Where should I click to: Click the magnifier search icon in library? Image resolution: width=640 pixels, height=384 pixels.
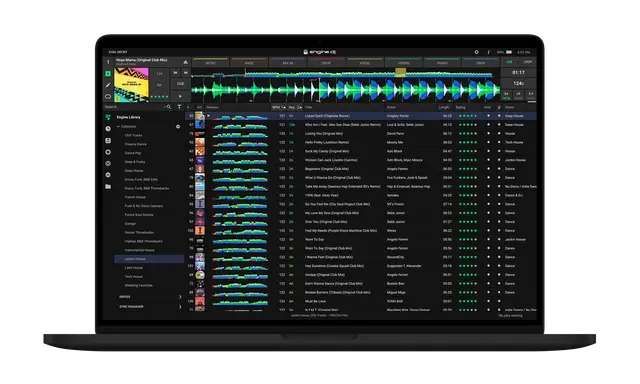169,107
